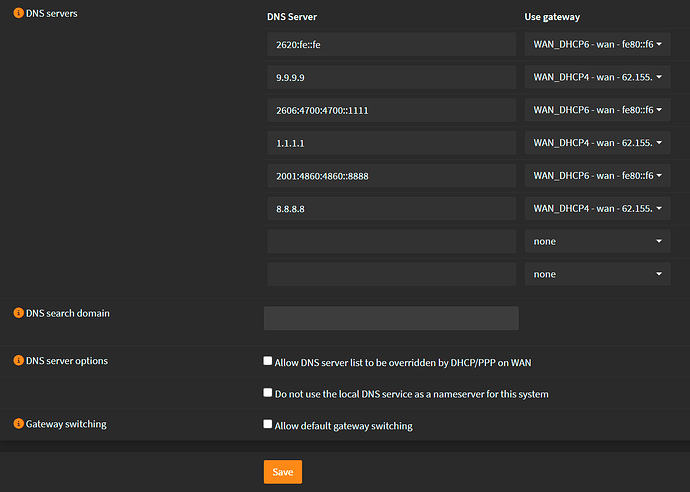Open the last 'none' gateway dropdown
The width and height of the screenshot is (690, 492).
(597, 274)
